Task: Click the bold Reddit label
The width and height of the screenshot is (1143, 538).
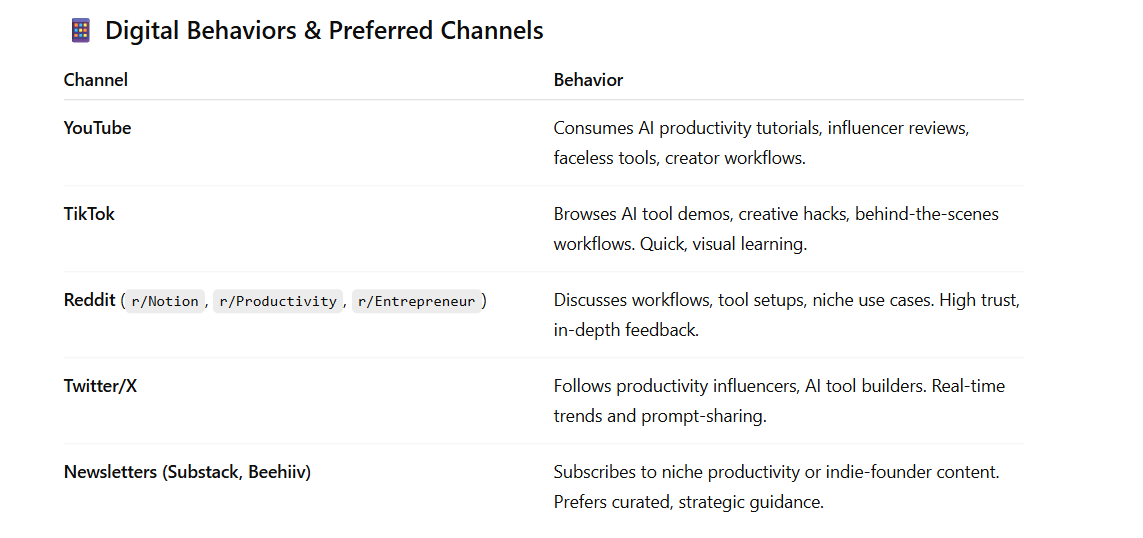Action: pos(90,300)
